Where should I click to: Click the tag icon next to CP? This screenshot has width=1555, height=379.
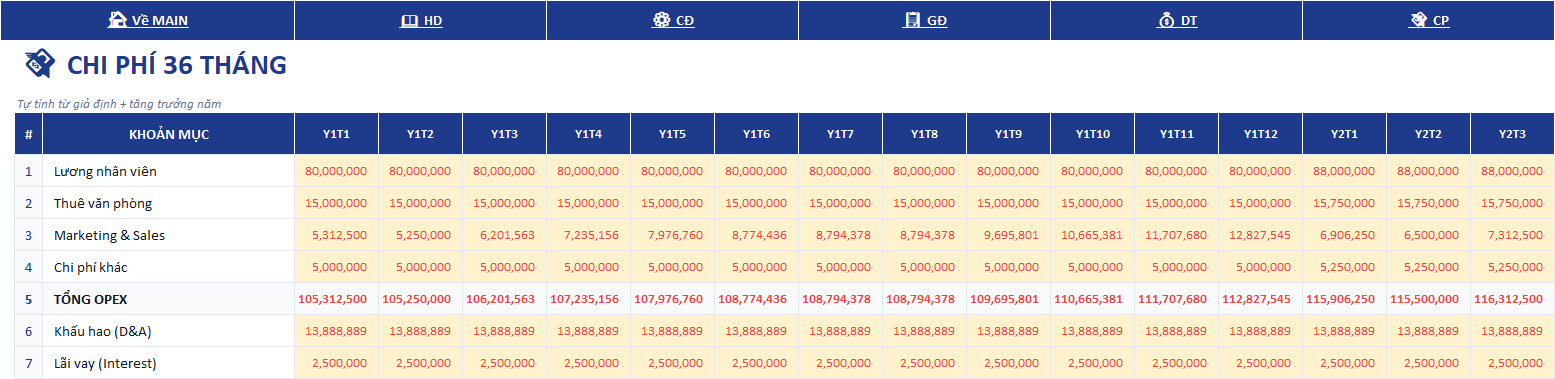[x=1418, y=20]
